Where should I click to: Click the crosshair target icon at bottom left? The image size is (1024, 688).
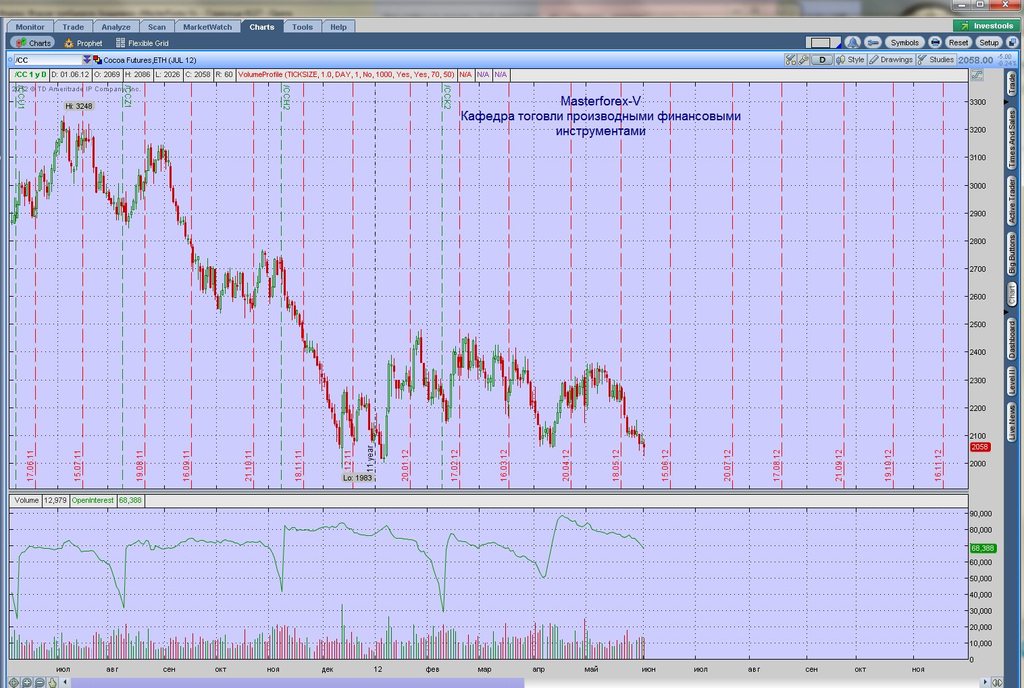(x=14, y=682)
